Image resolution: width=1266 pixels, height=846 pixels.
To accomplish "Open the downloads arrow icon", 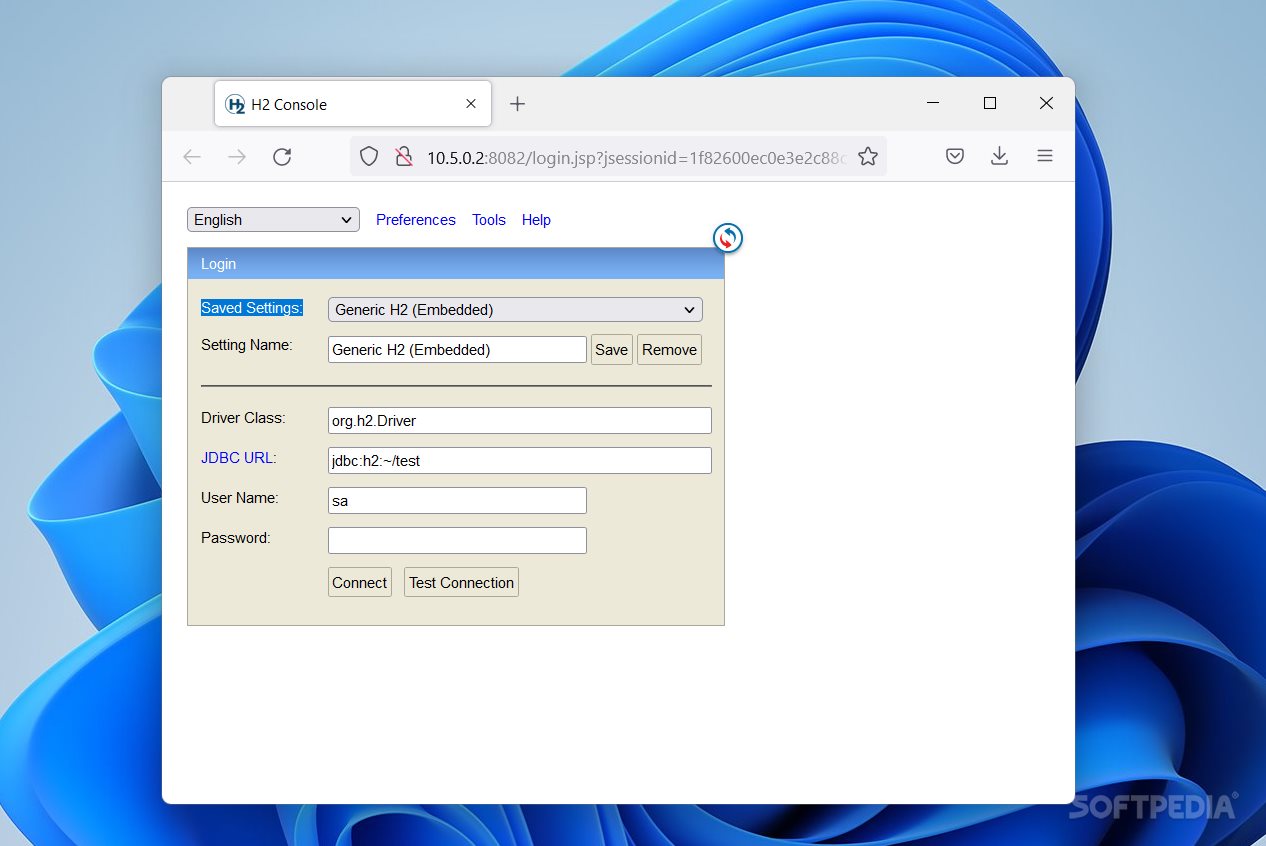I will [x=999, y=157].
